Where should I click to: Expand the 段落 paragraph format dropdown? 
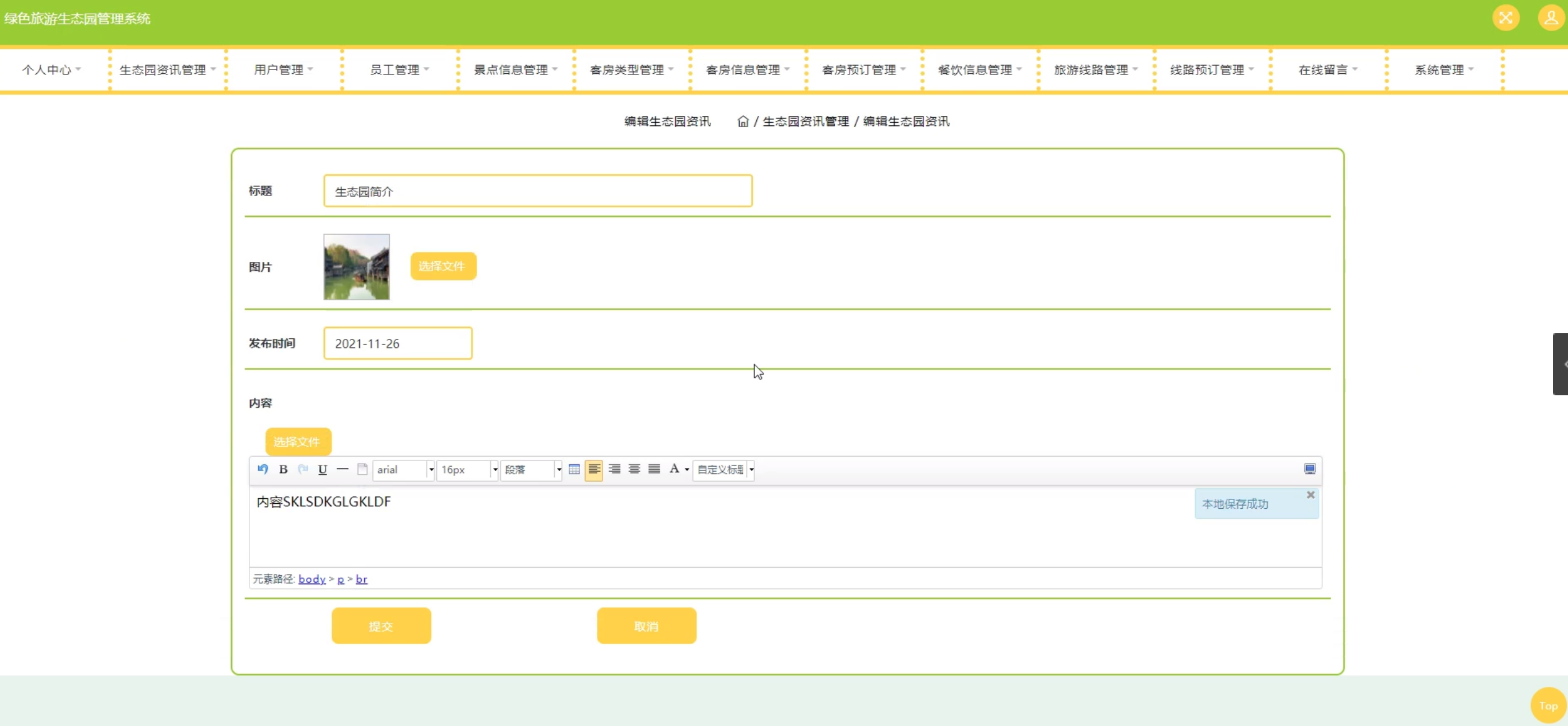point(531,470)
